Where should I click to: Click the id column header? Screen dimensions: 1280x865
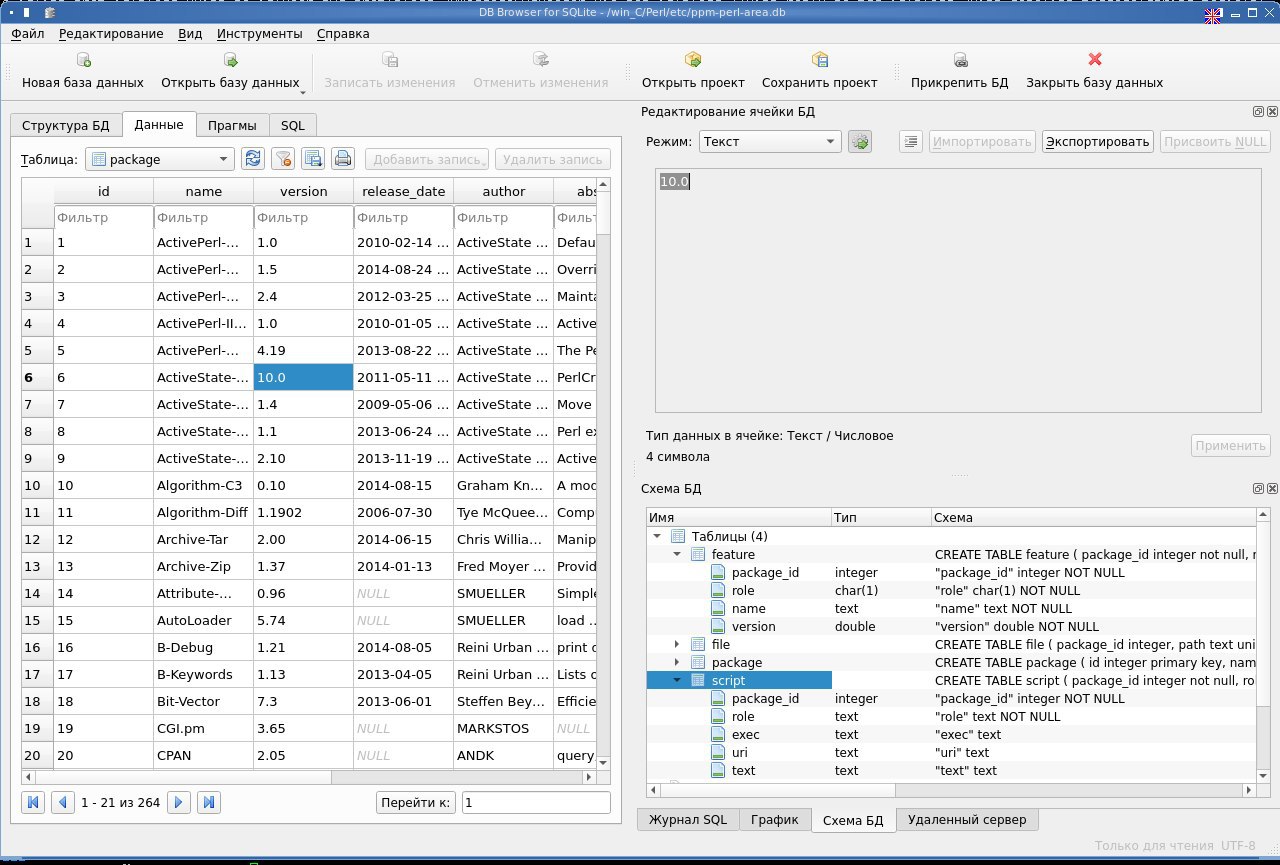click(104, 191)
